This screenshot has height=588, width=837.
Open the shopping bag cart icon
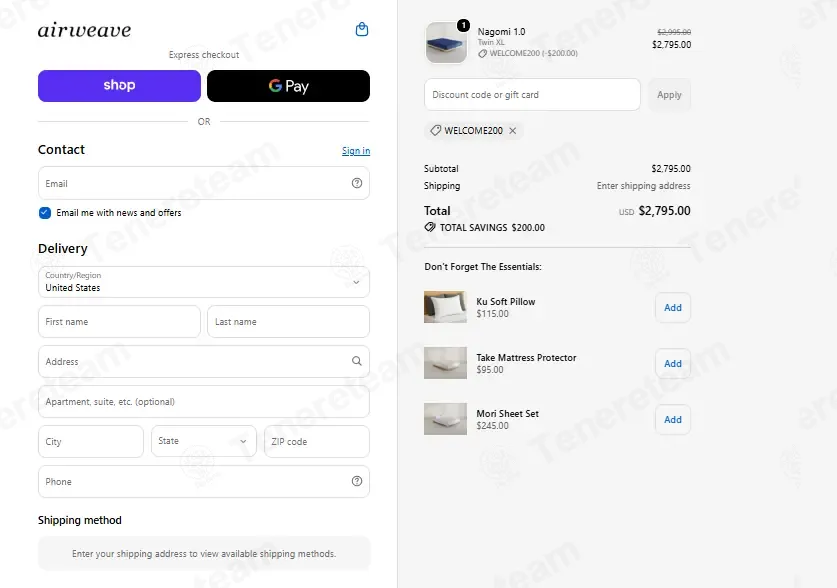click(362, 29)
